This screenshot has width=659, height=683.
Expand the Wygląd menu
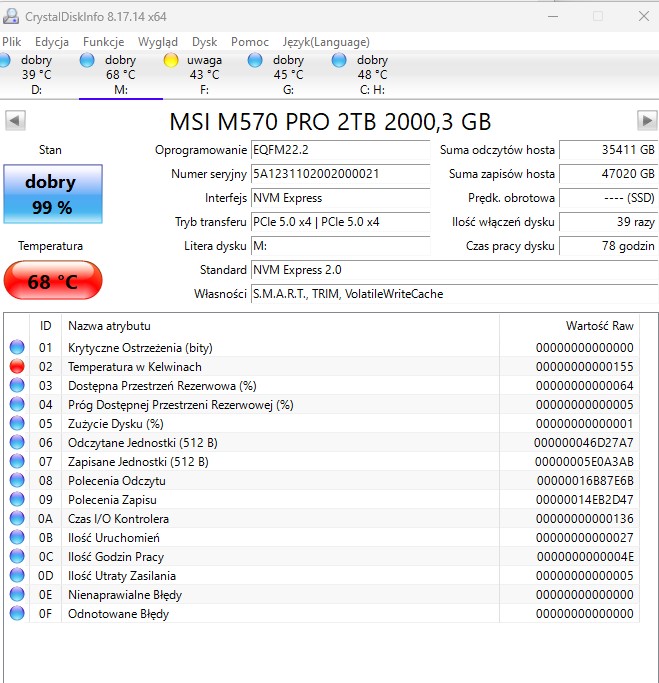(158, 42)
